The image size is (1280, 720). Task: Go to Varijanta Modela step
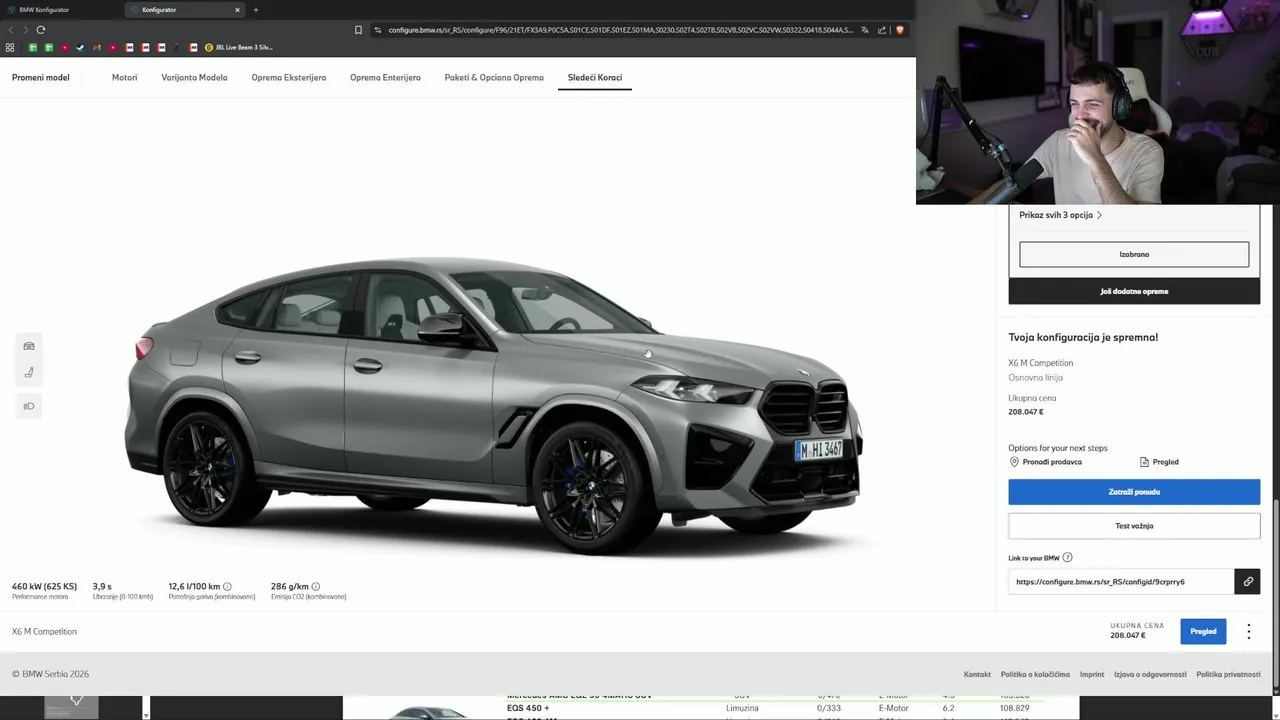point(194,77)
